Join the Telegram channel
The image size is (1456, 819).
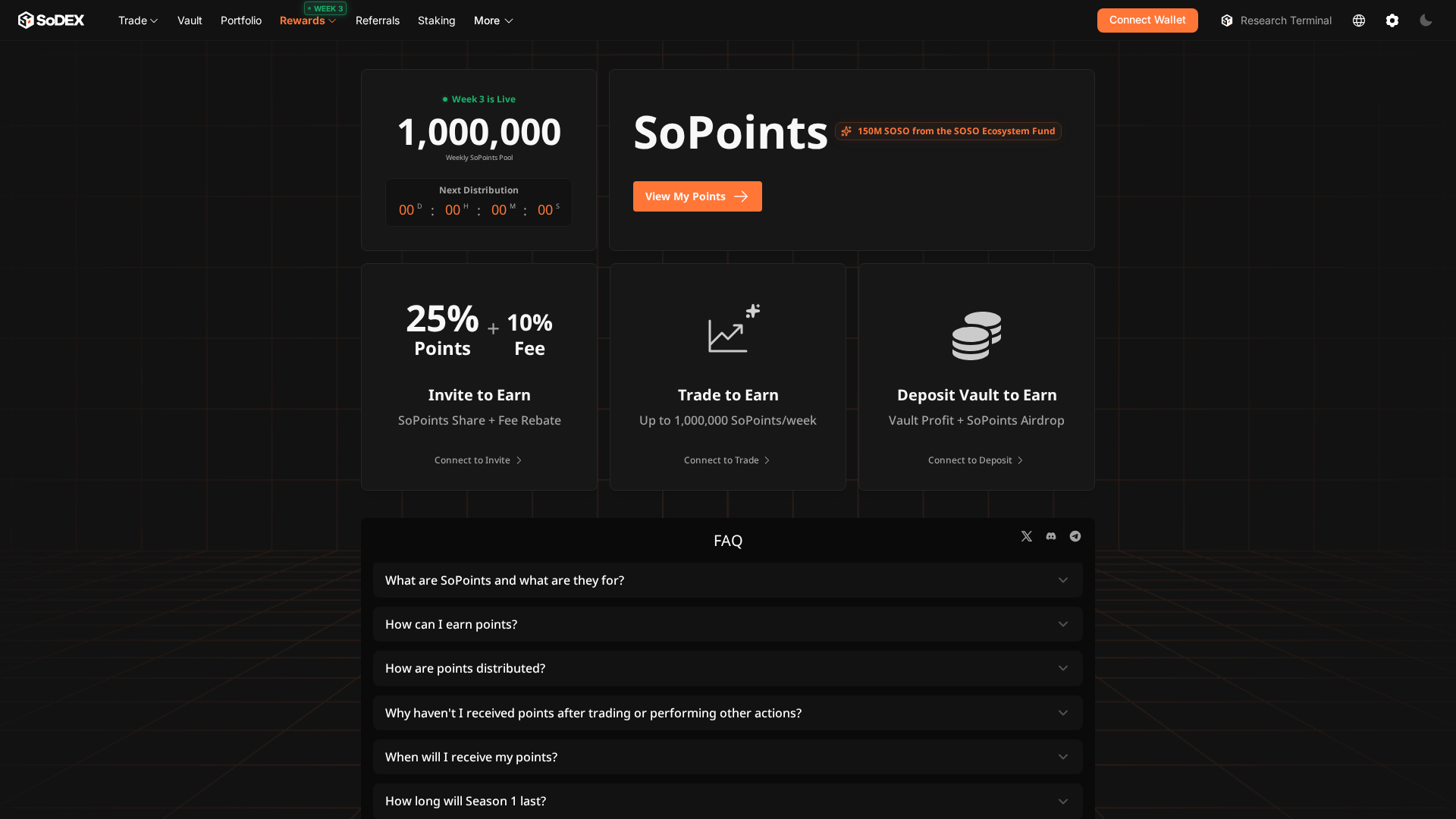pos(1075,536)
